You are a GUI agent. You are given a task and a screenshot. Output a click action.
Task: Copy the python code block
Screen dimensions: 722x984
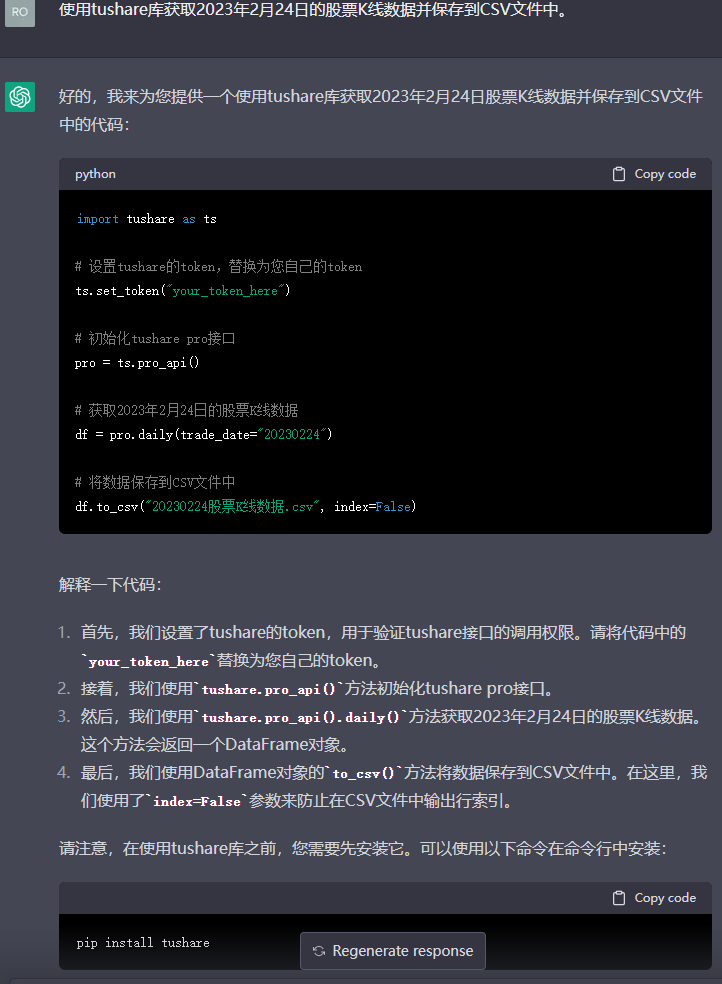point(654,174)
